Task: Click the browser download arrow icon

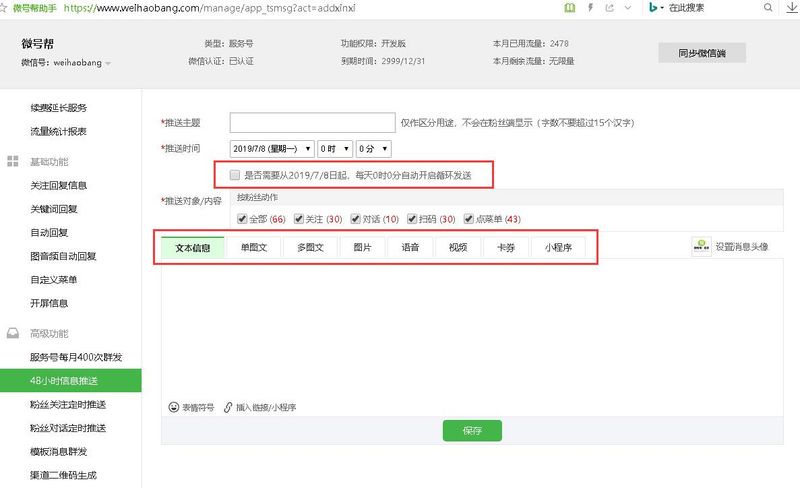Action: point(792,8)
